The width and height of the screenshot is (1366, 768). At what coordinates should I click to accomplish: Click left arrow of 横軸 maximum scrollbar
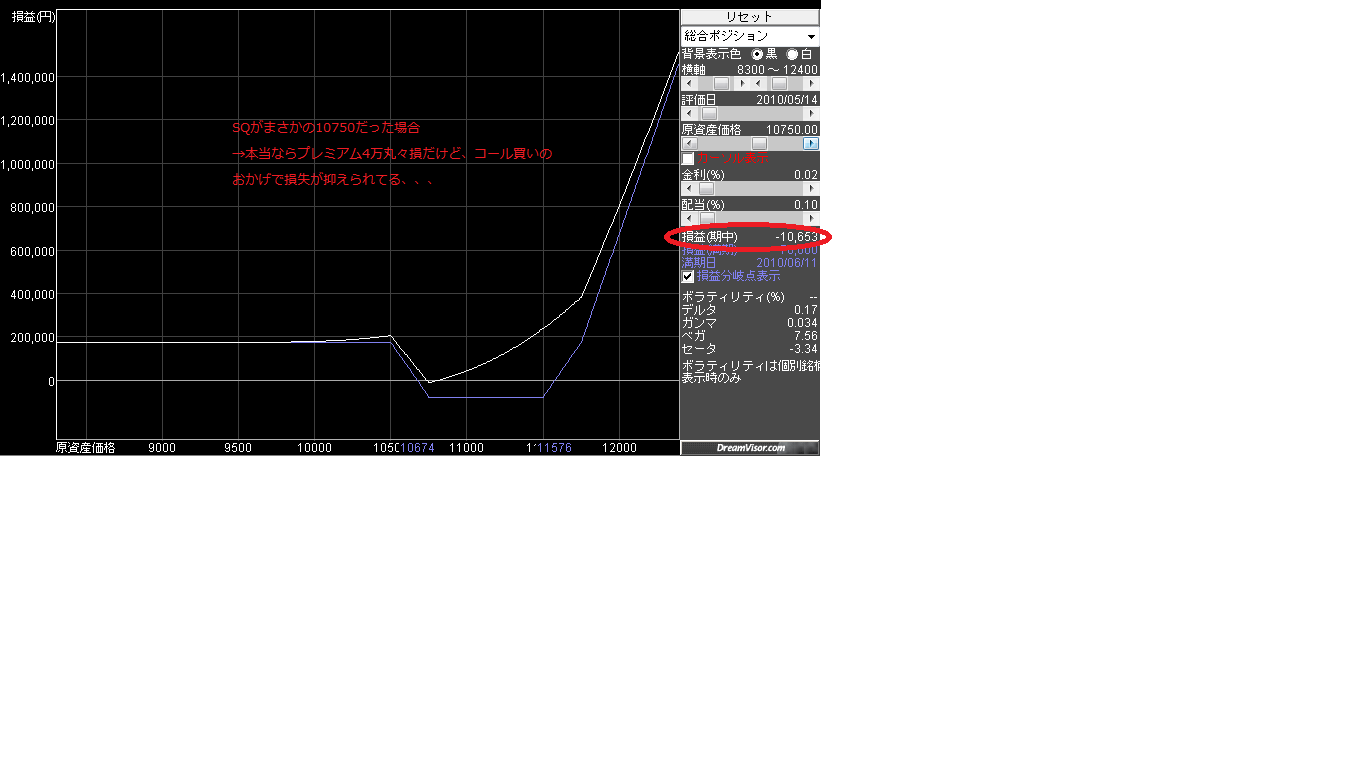[757, 84]
